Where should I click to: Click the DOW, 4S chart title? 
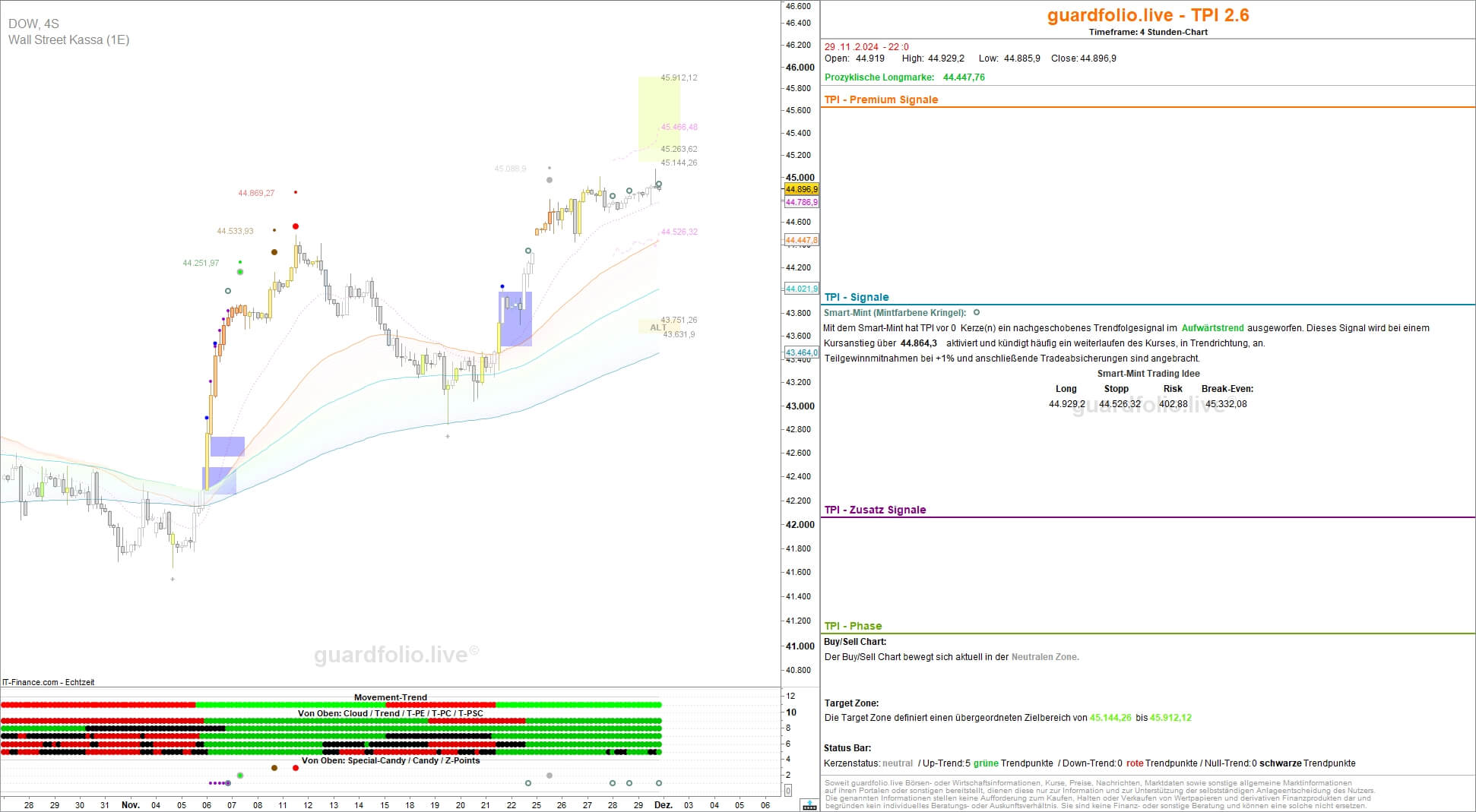[33, 24]
